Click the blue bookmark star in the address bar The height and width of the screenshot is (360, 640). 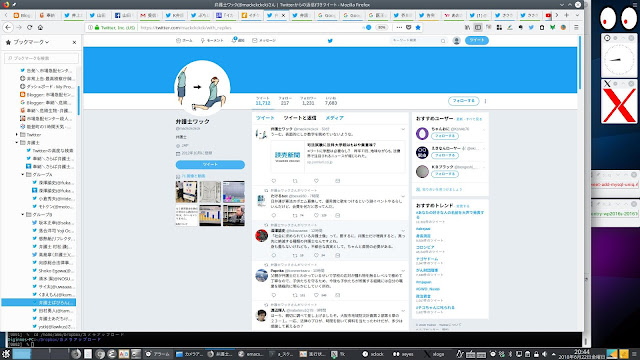418,27
